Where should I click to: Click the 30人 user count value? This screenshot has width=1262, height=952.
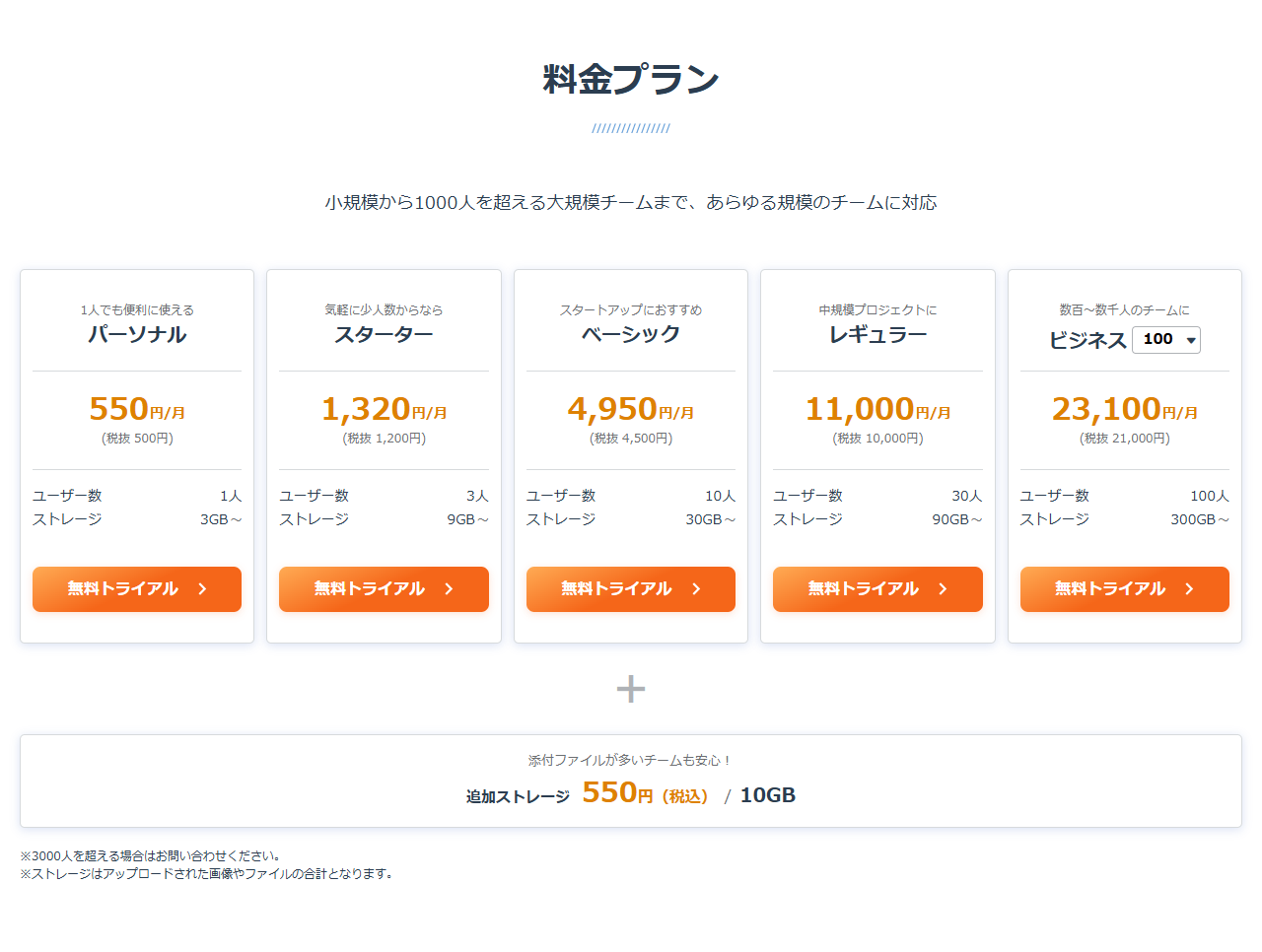point(967,496)
